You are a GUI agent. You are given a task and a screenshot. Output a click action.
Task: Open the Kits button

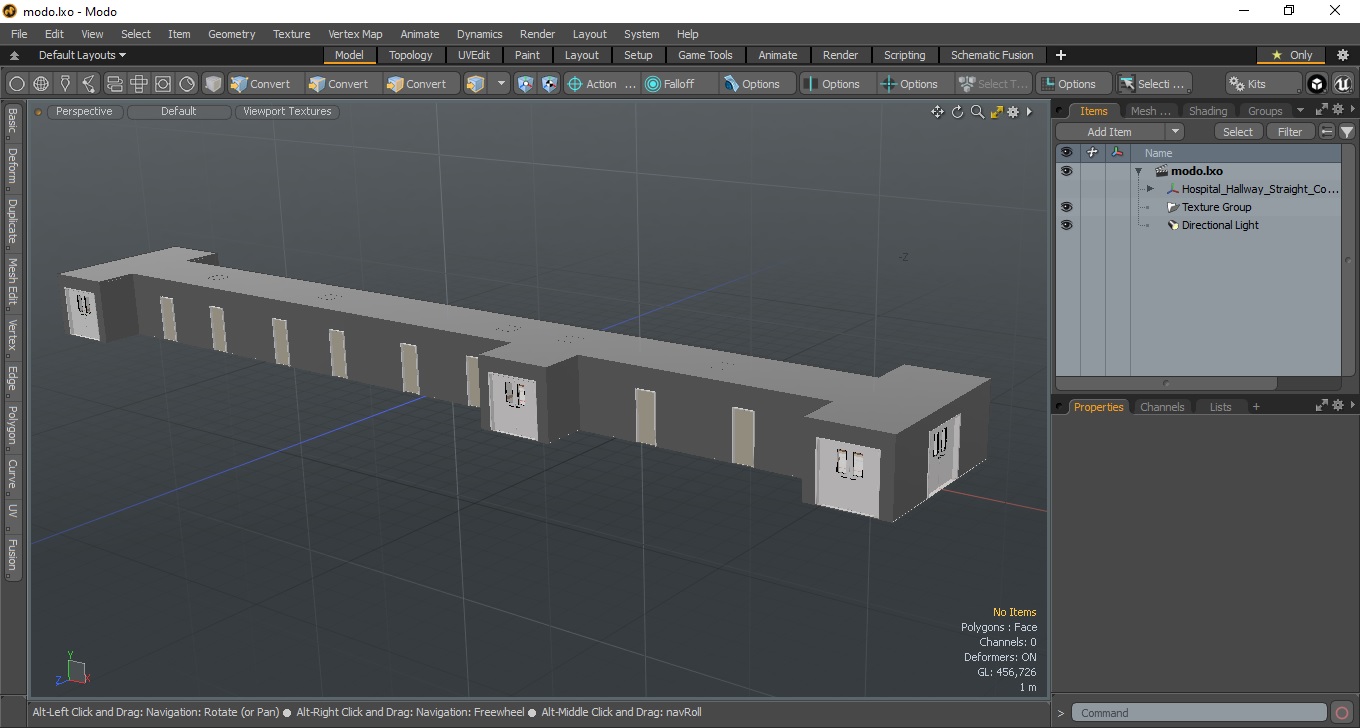pos(1263,84)
